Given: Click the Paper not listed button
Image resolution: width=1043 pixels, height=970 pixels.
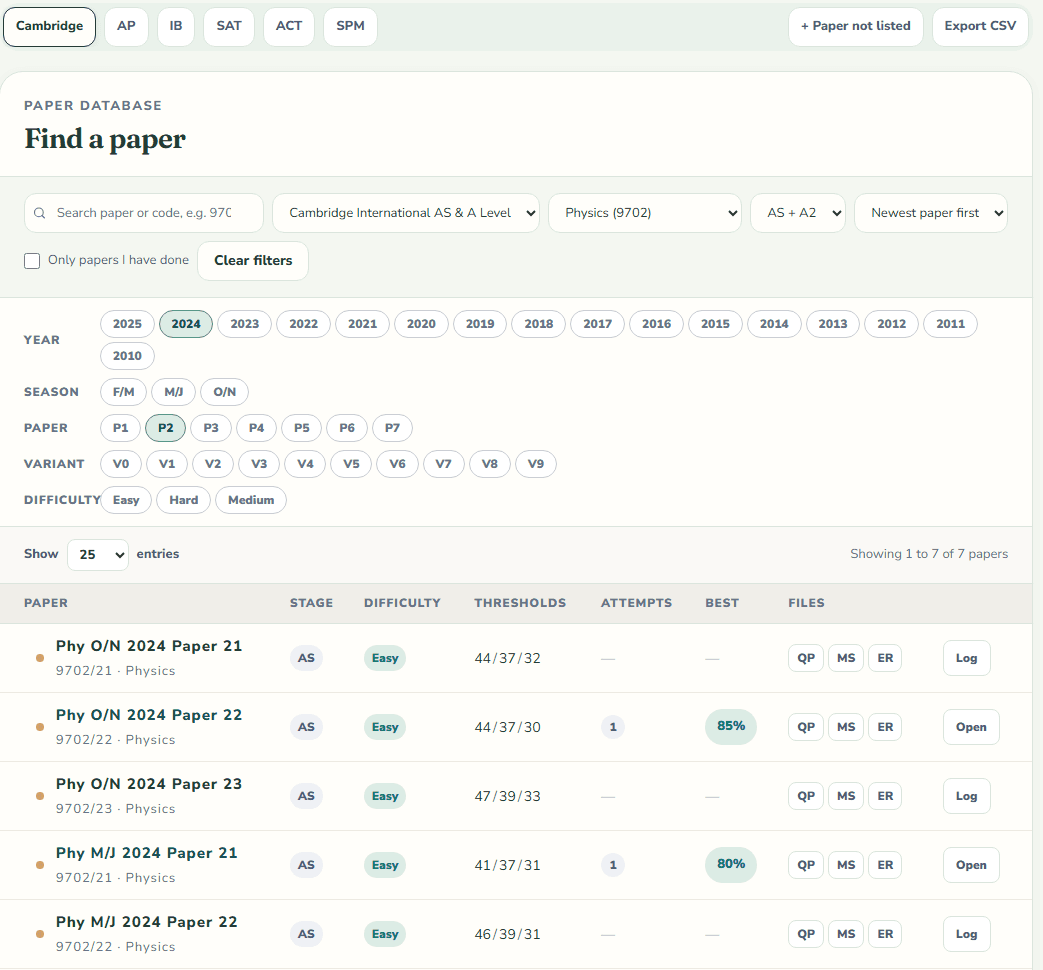Looking at the screenshot, I should pyautogui.click(x=855, y=27).
